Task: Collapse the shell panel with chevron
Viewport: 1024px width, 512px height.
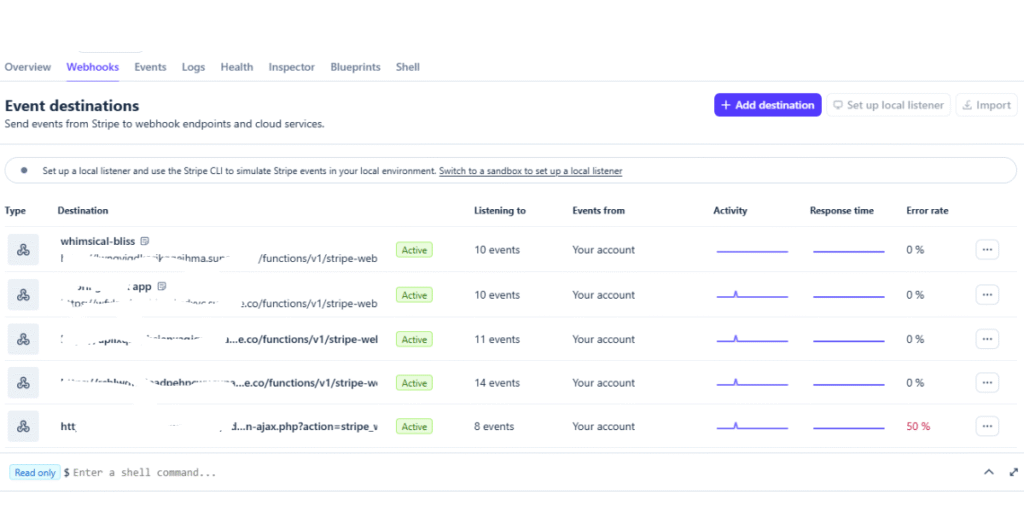Action: tap(989, 472)
